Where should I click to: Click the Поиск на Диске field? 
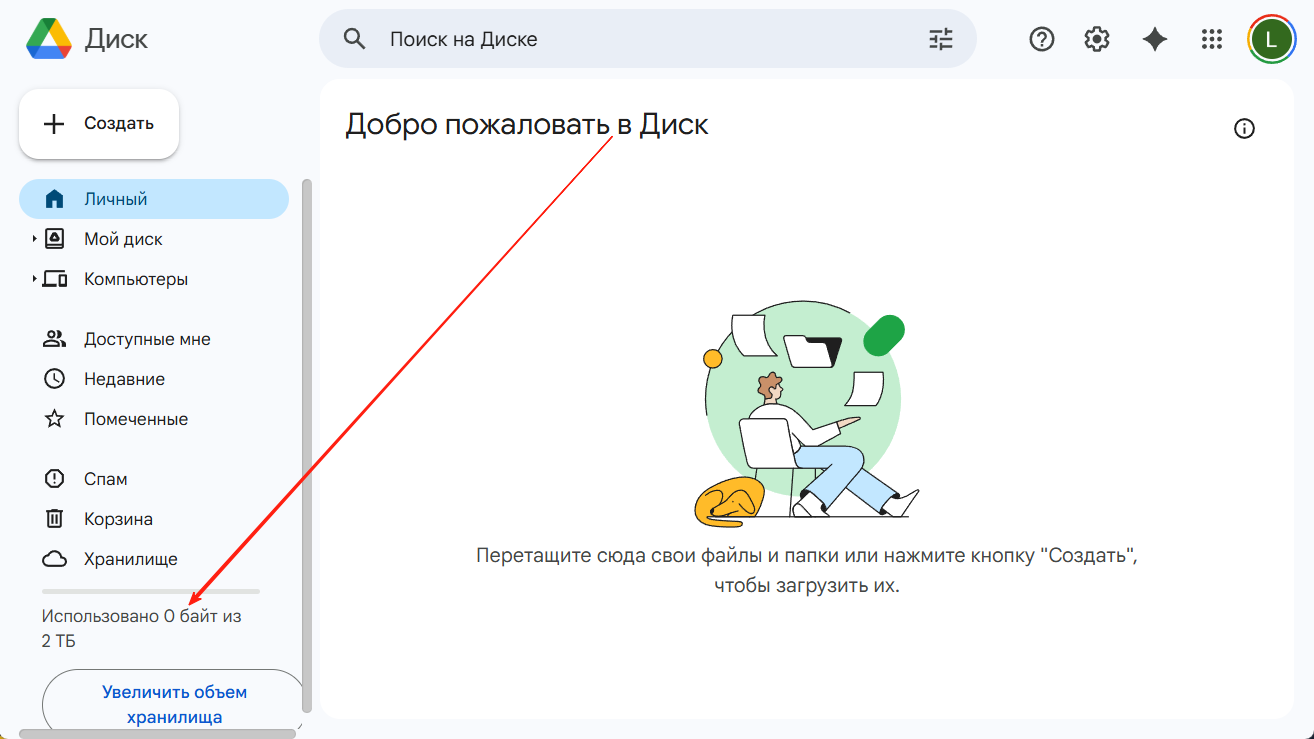[648, 39]
